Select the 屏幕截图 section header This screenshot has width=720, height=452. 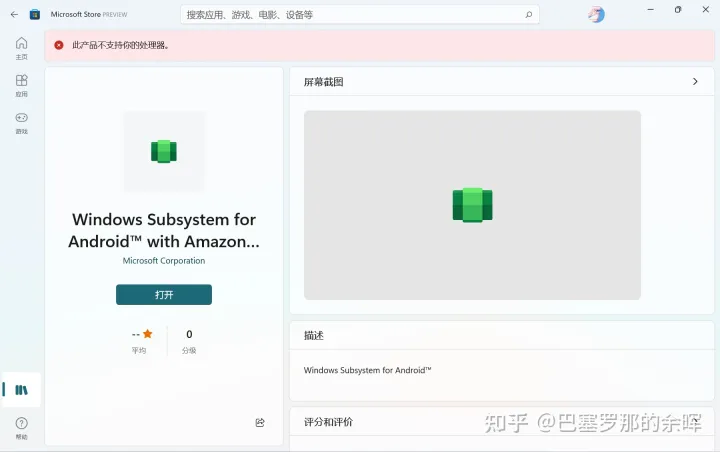323,82
